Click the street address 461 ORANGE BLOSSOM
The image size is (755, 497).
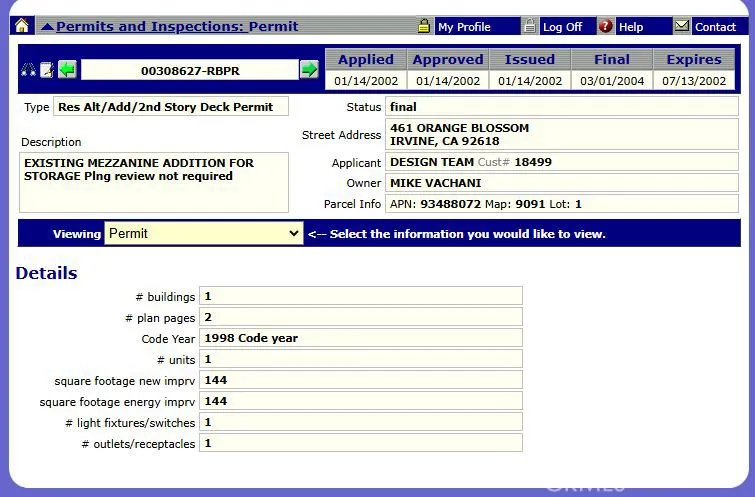[x=459, y=128]
